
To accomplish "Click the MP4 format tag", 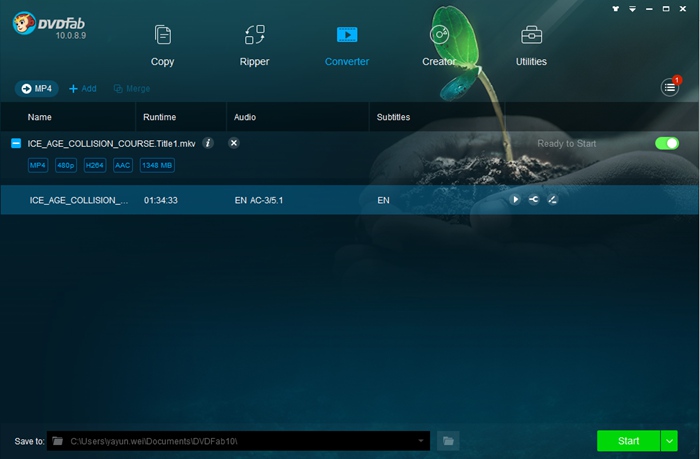I will (38, 165).
